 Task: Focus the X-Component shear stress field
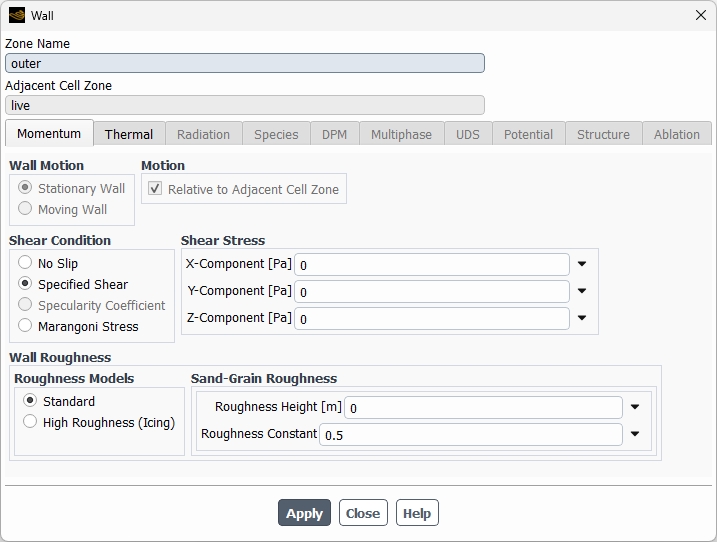tap(432, 265)
